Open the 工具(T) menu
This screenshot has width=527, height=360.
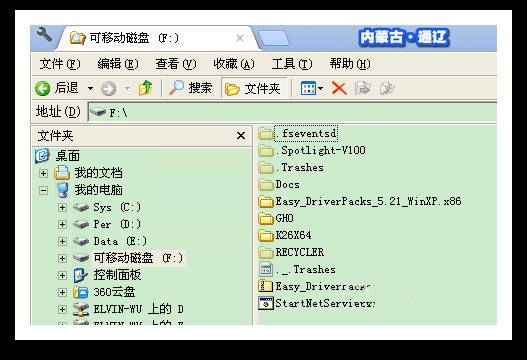tap(292, 64)
